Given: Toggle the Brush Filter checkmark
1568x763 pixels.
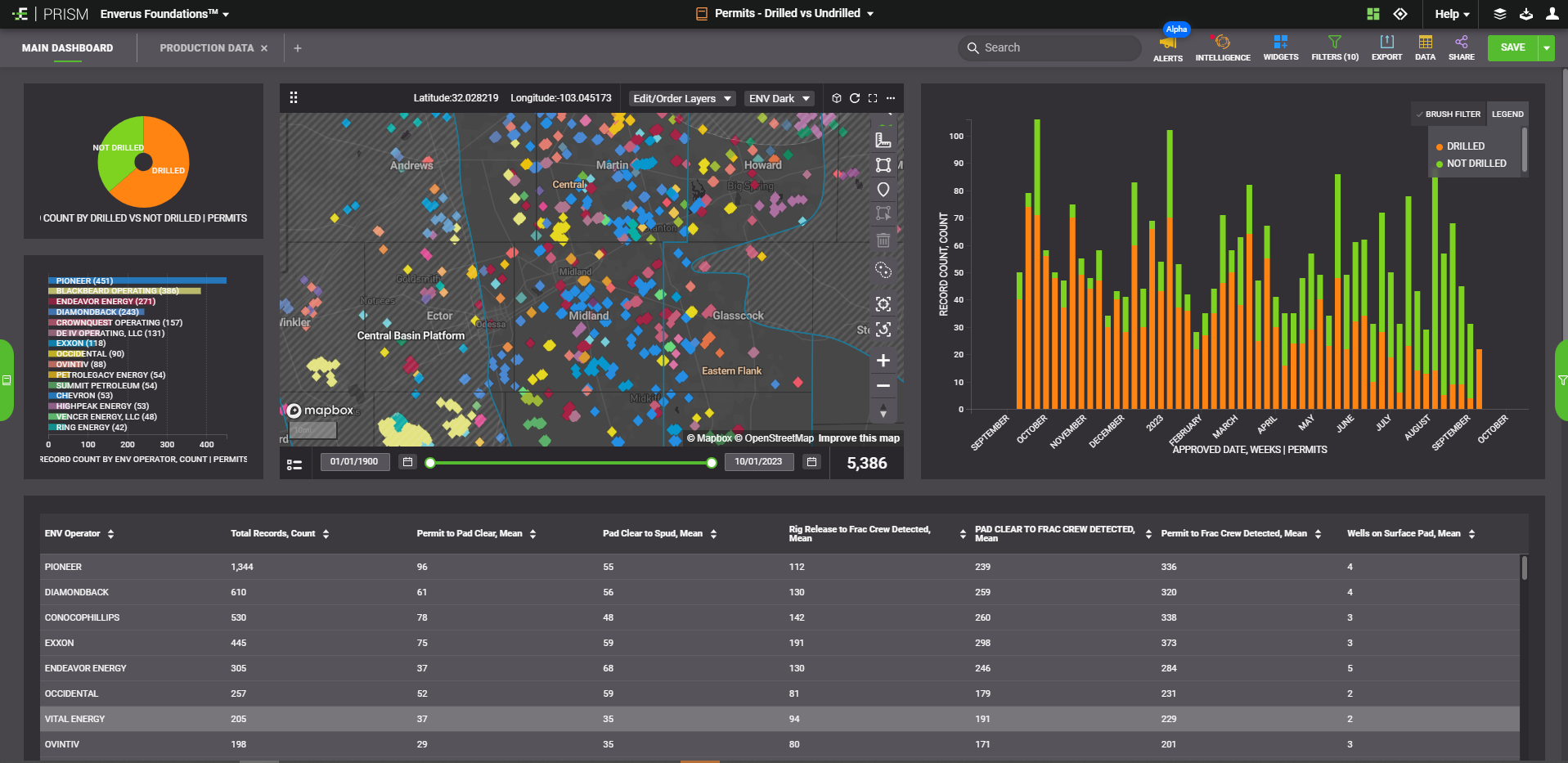Looking at the screenshot, I should pos(1419,114).
